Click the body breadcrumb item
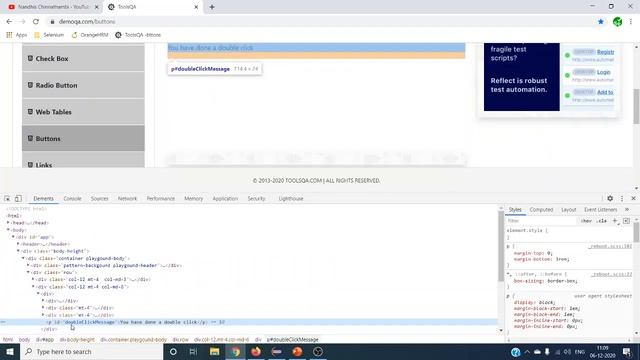 point(24,340)
